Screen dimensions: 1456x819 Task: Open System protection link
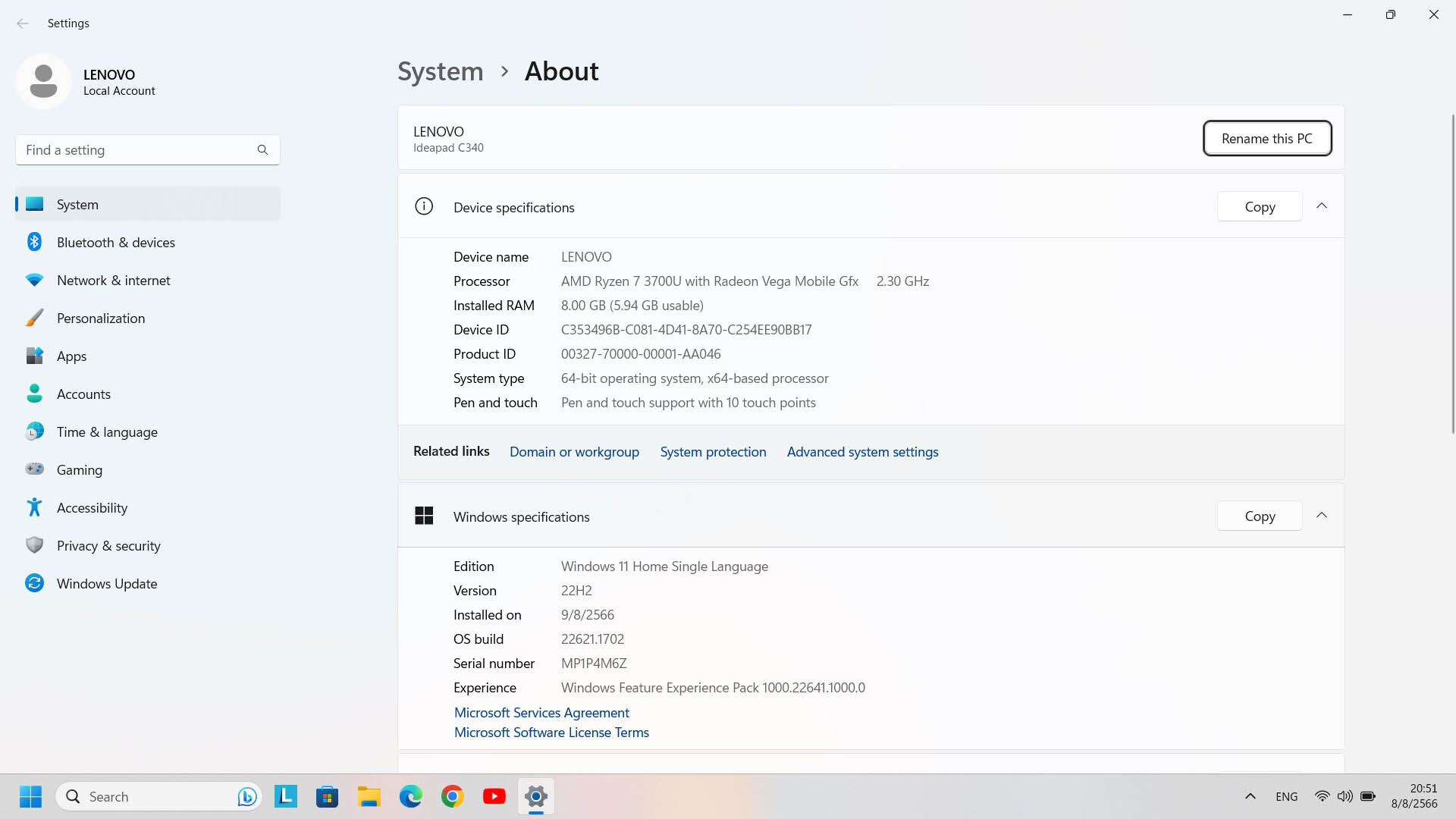tap(713, 452)
